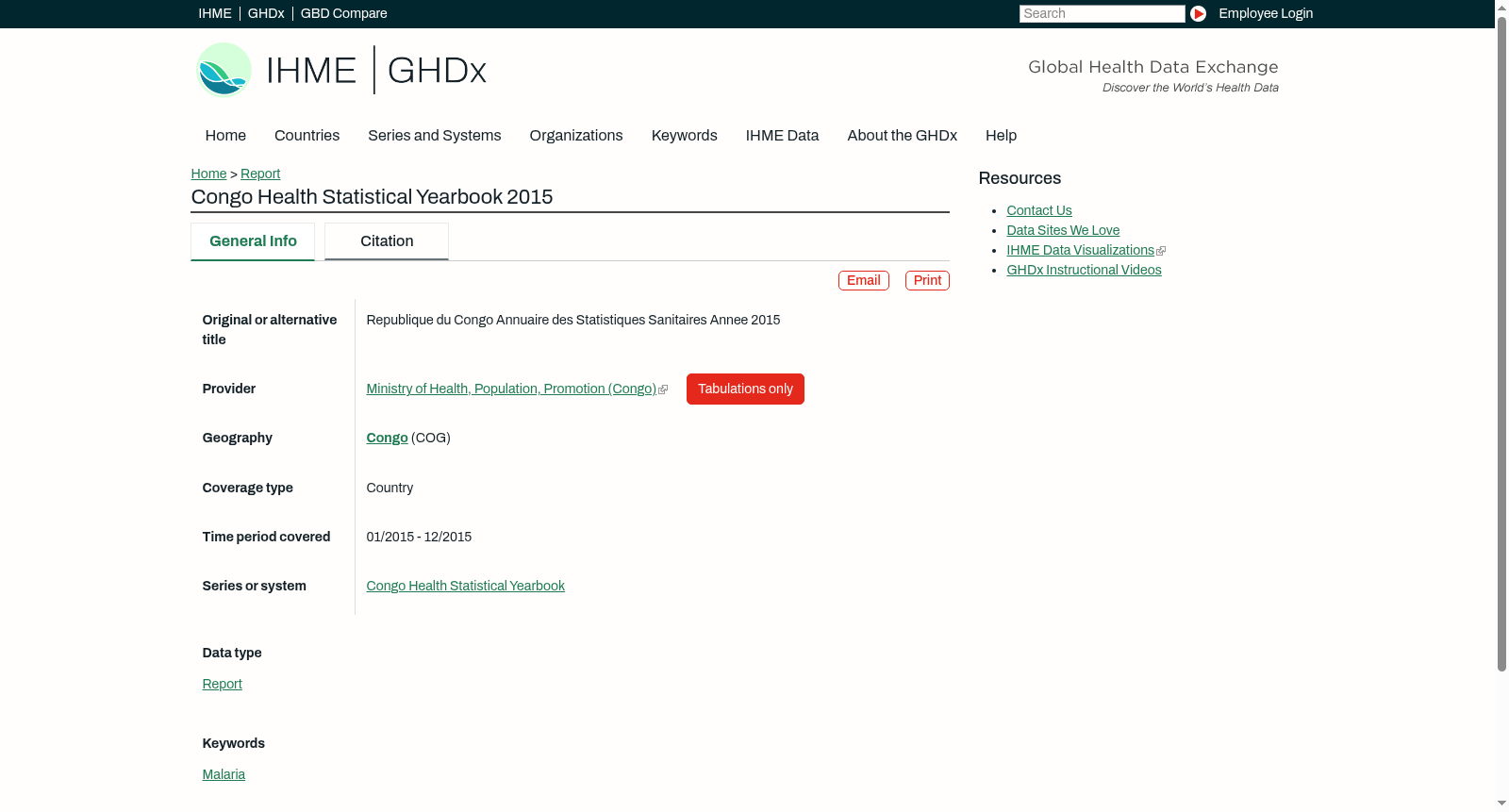Click the scrollbar down arrow
Screen dimensions: 1509x812
click(x=1501, y=804)
